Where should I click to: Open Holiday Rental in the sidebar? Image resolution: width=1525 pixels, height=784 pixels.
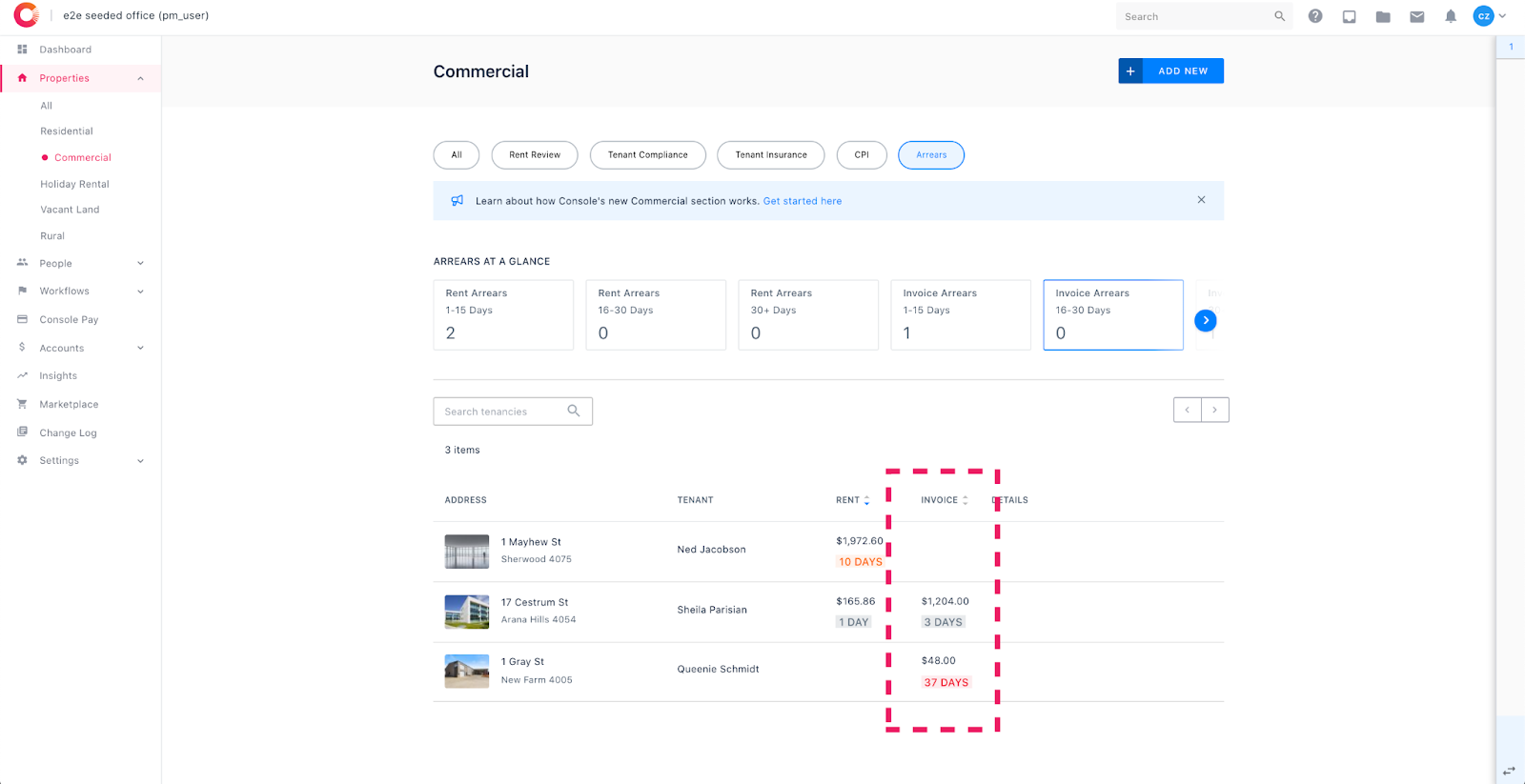coord(74,184)
